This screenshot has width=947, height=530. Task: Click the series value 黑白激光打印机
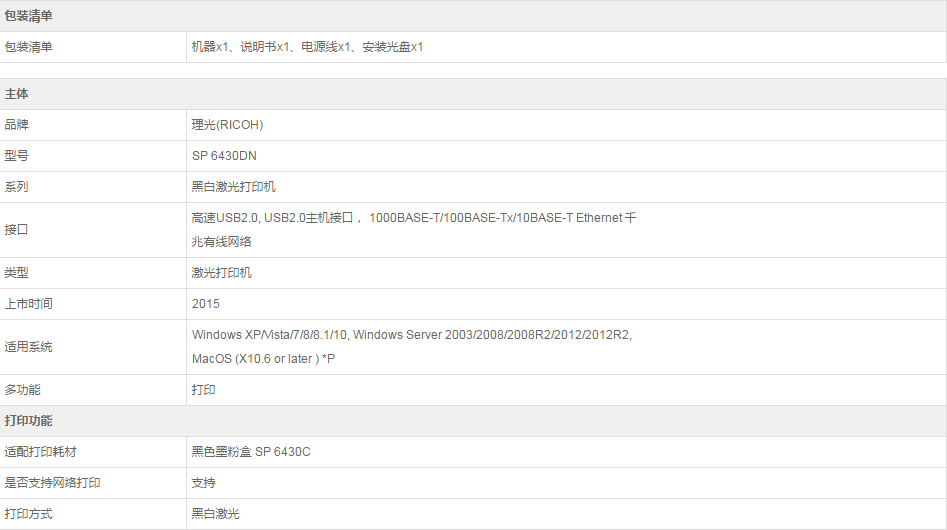tap(234, 187)
